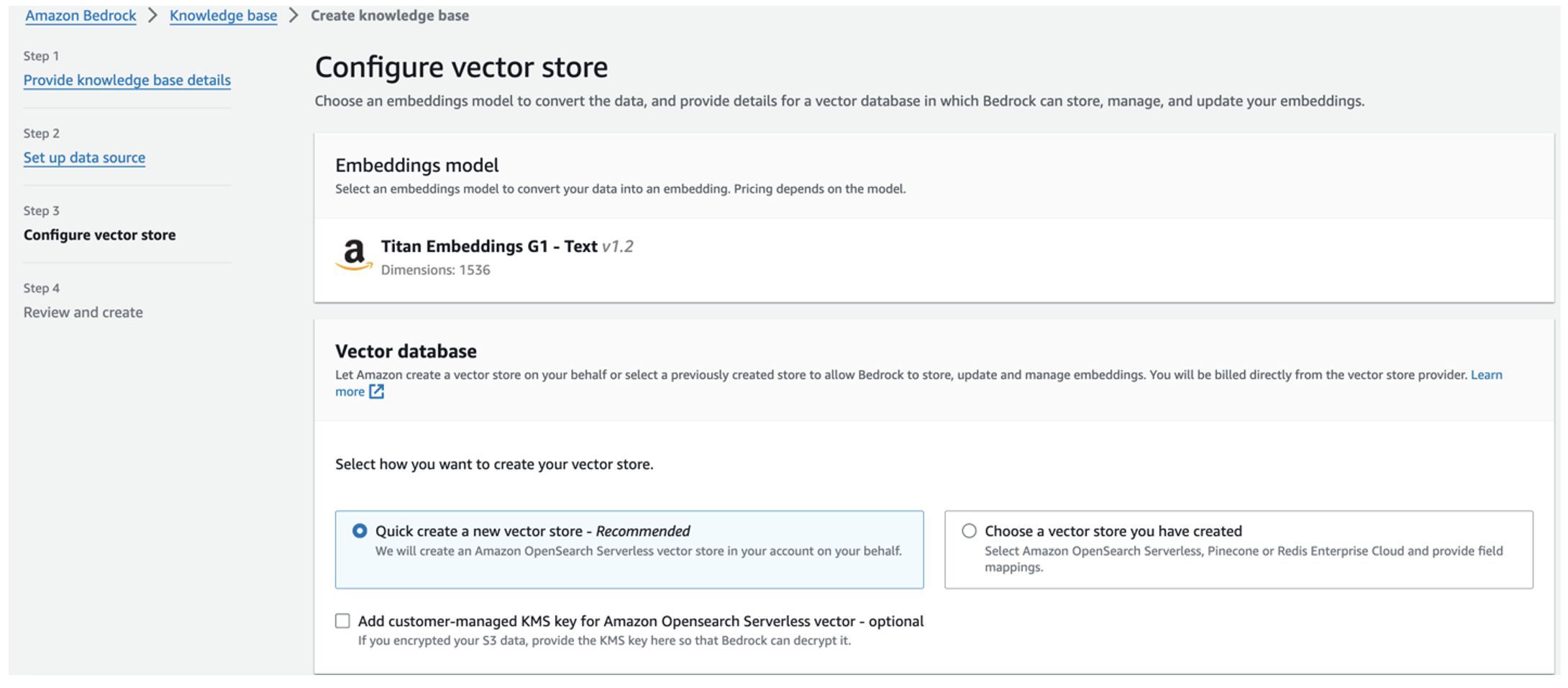Screen dimensions: 1568x688
Task: Click the external link icon after Learn more
Action: click(377, 391)
